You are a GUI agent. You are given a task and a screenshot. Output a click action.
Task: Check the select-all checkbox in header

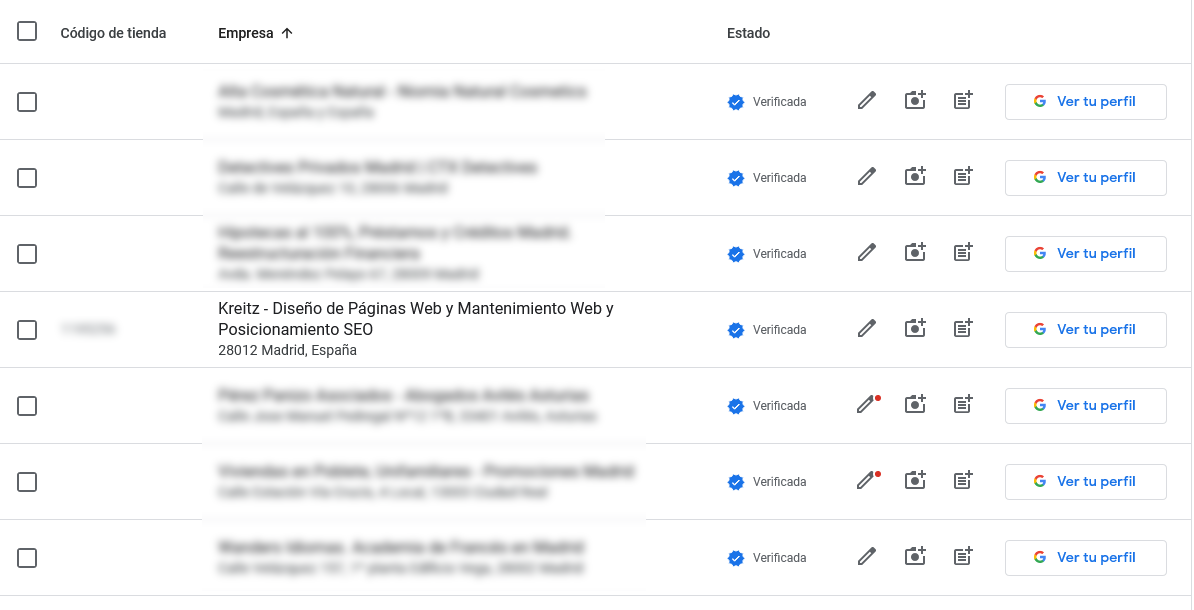pyautogui.click(x=27, y=31)
